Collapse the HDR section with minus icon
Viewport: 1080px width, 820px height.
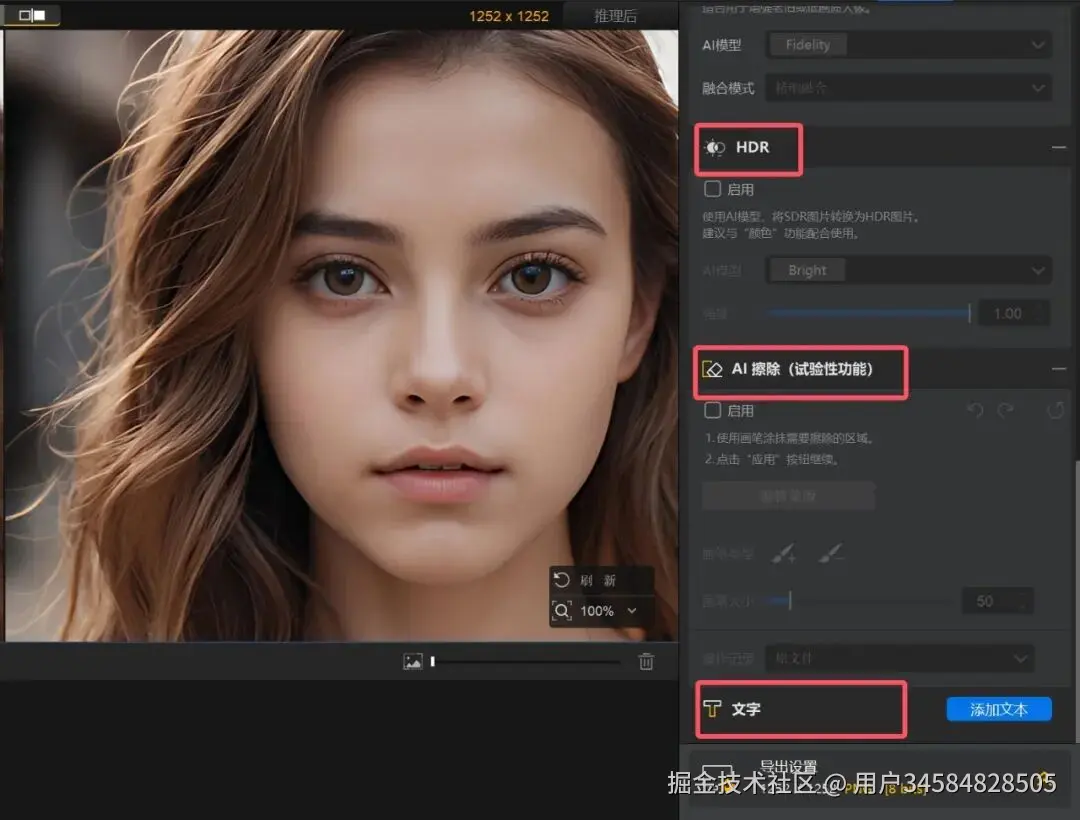(1059, 147)
